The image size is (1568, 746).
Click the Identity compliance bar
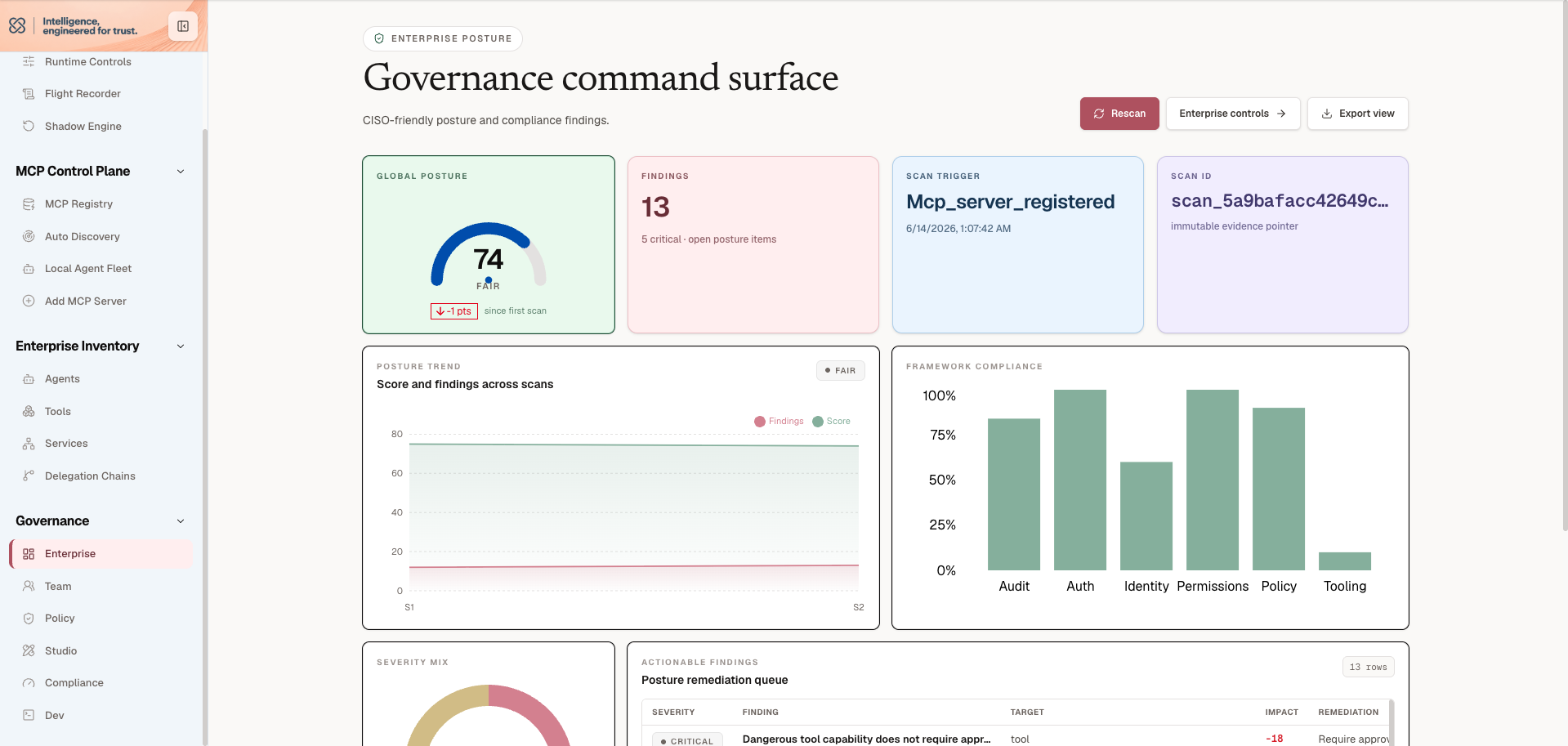click(x=1146, y=516)
